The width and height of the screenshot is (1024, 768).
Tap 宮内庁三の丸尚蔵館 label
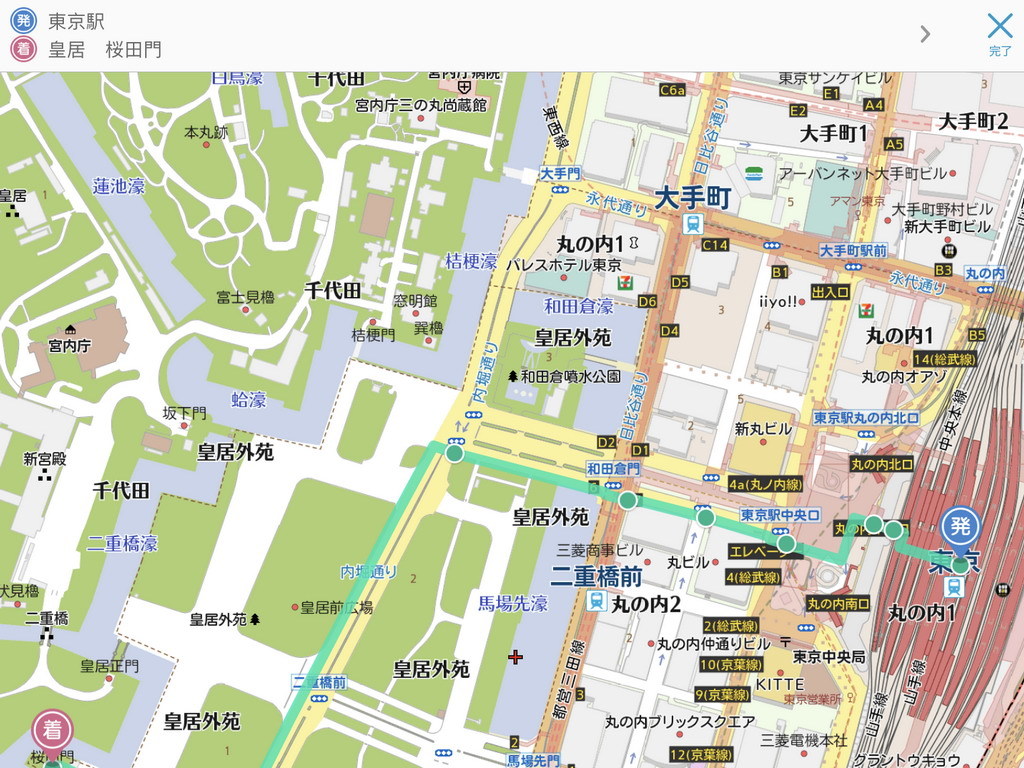(x=421, y=105)
